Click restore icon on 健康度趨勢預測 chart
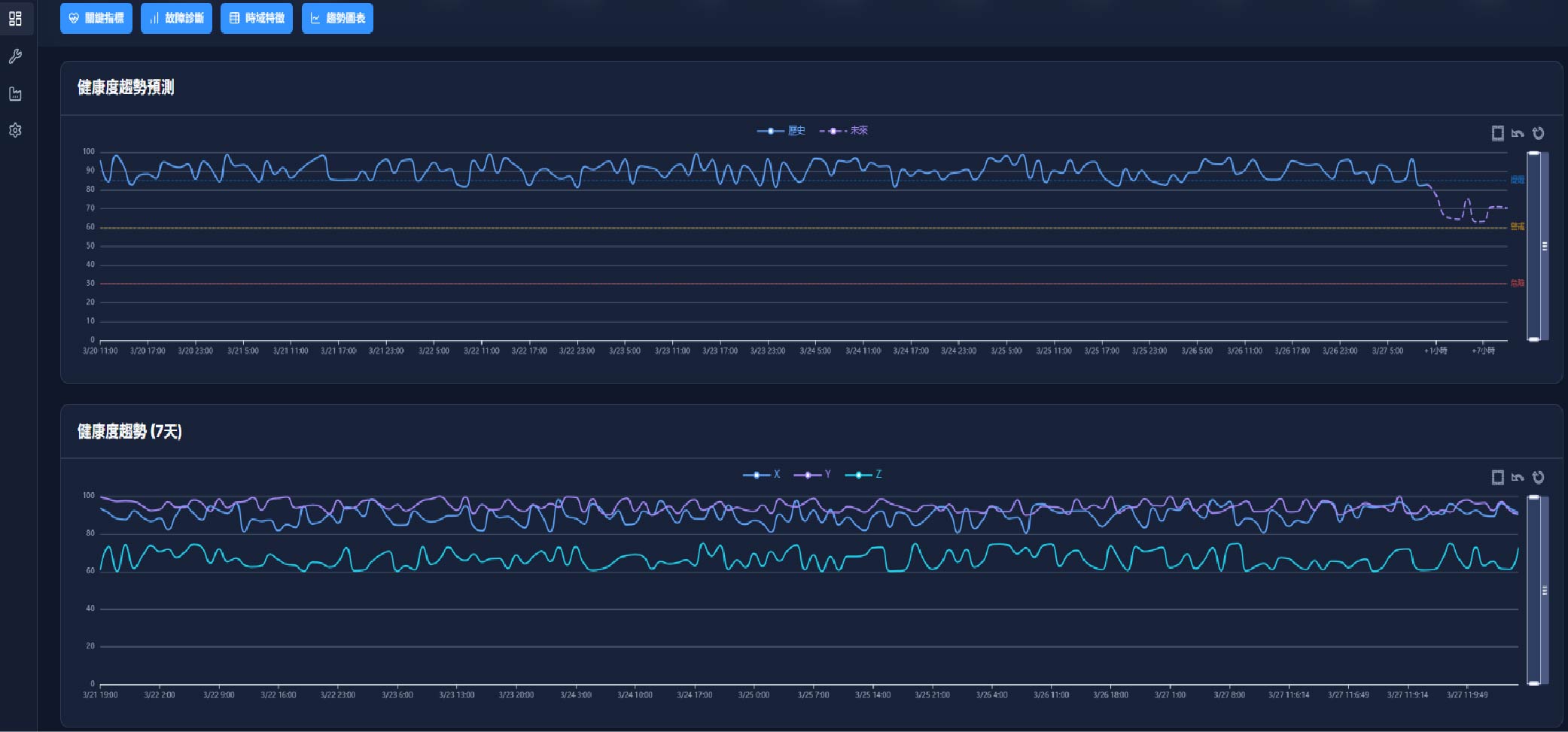Viewport: 1568px width, 732px height. [x=1538, y=133]
